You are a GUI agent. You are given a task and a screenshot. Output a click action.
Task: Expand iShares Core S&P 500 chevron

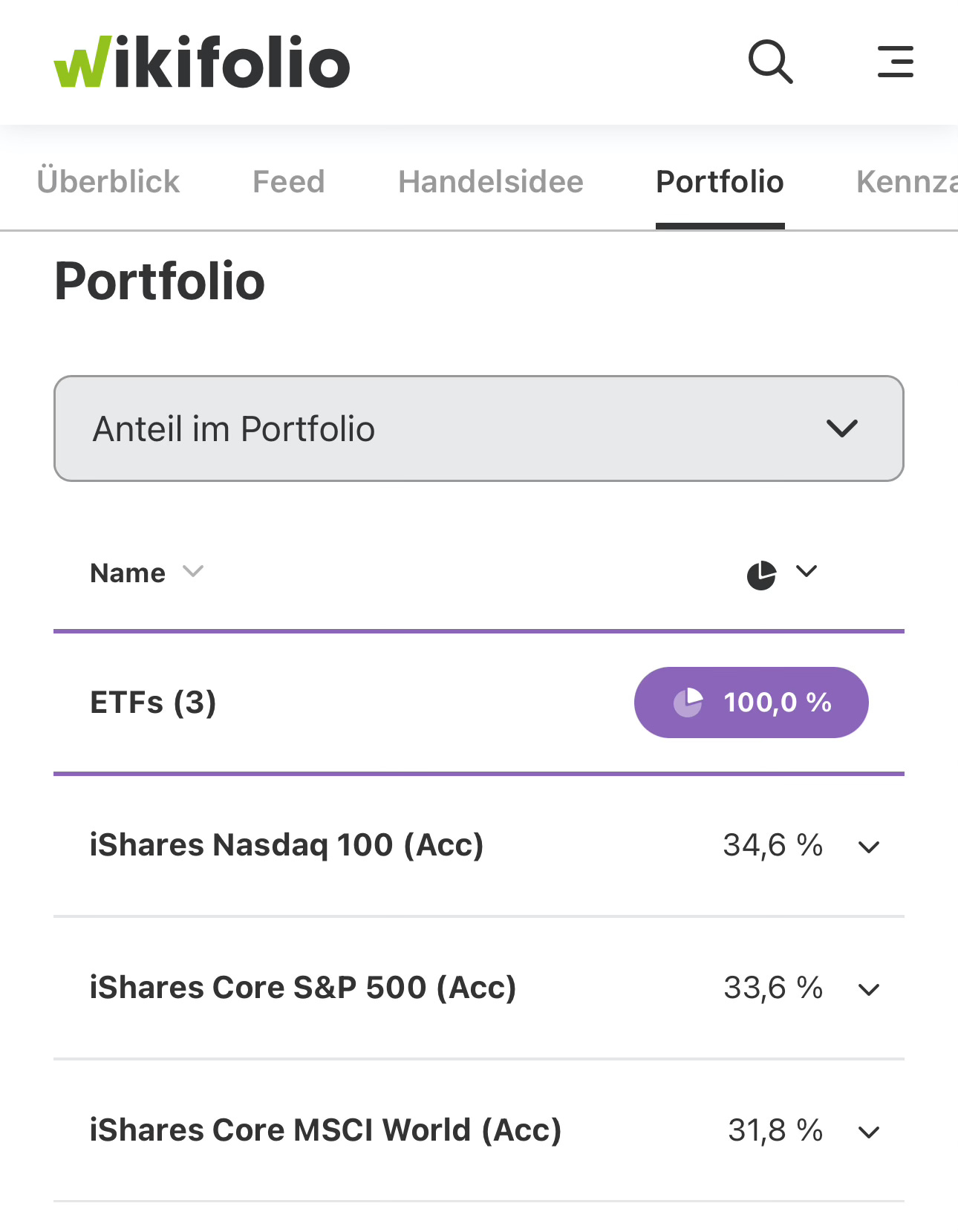click(869, 989)
